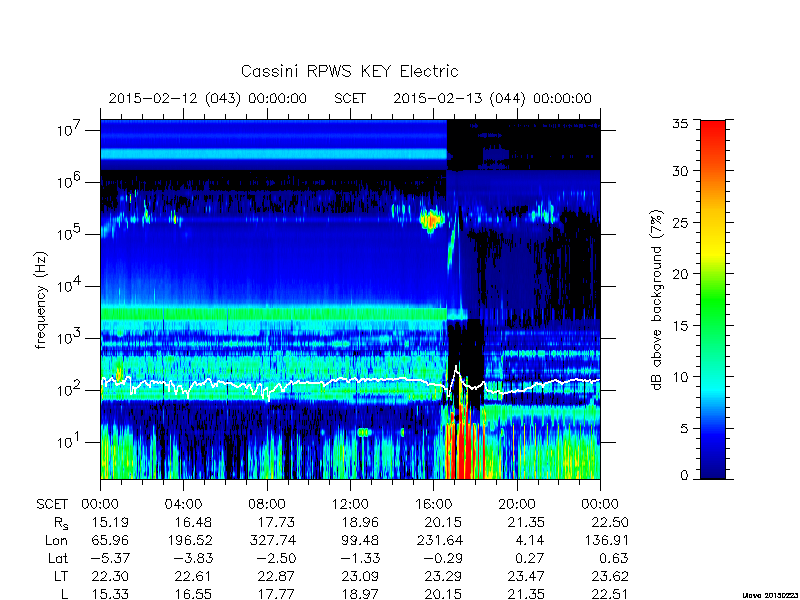Click the 35 tick label on colorbar
The image size is (800, 600).
tap(680, 124)
